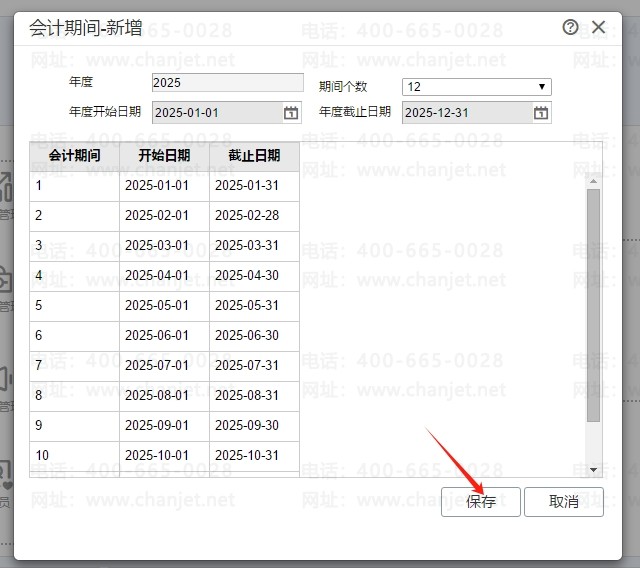Click end date cell 2025-03-31
Viewport: 640px width, 568px height.
[254, 246]
